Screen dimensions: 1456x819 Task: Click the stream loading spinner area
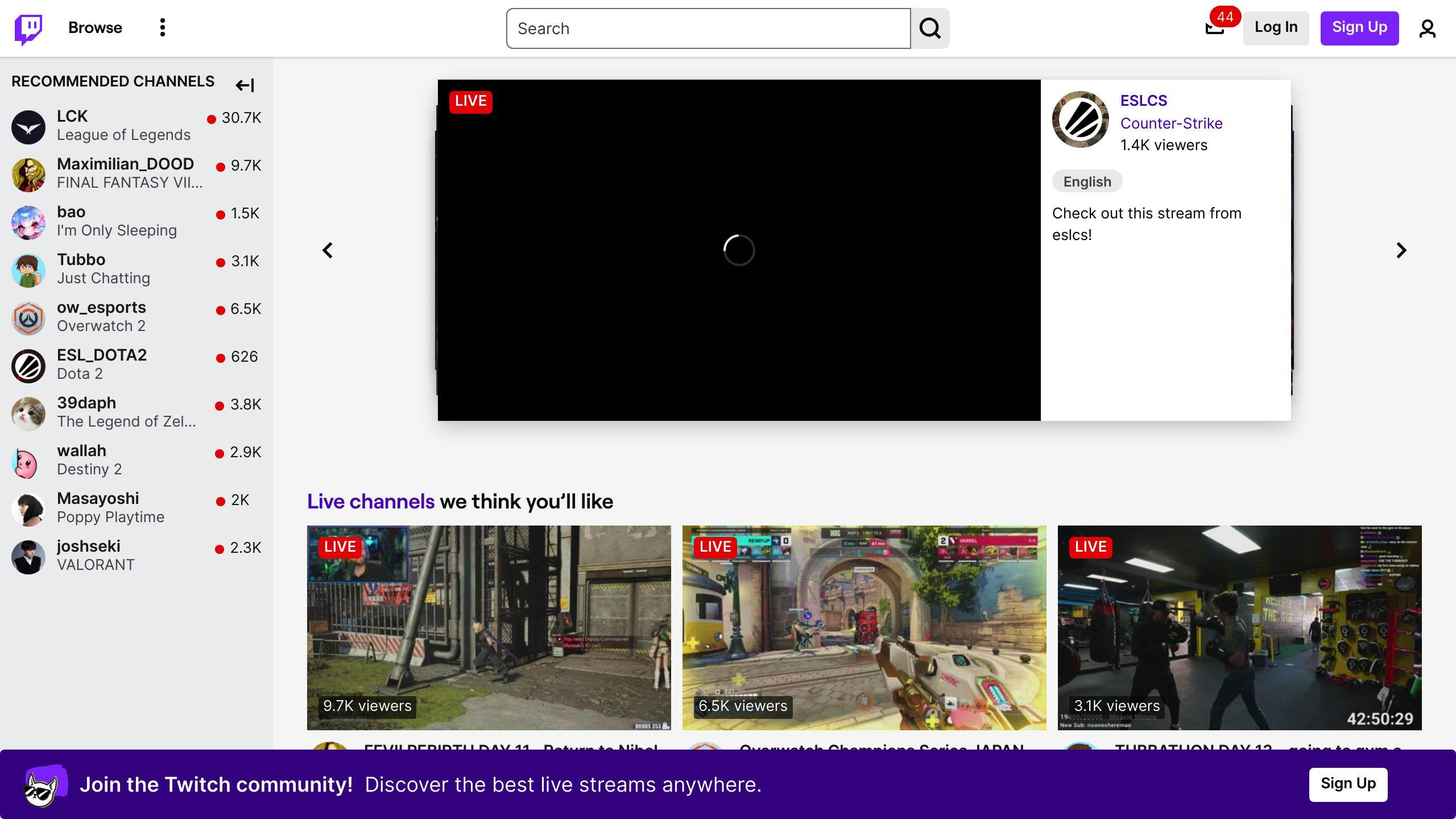click(738, 250)
